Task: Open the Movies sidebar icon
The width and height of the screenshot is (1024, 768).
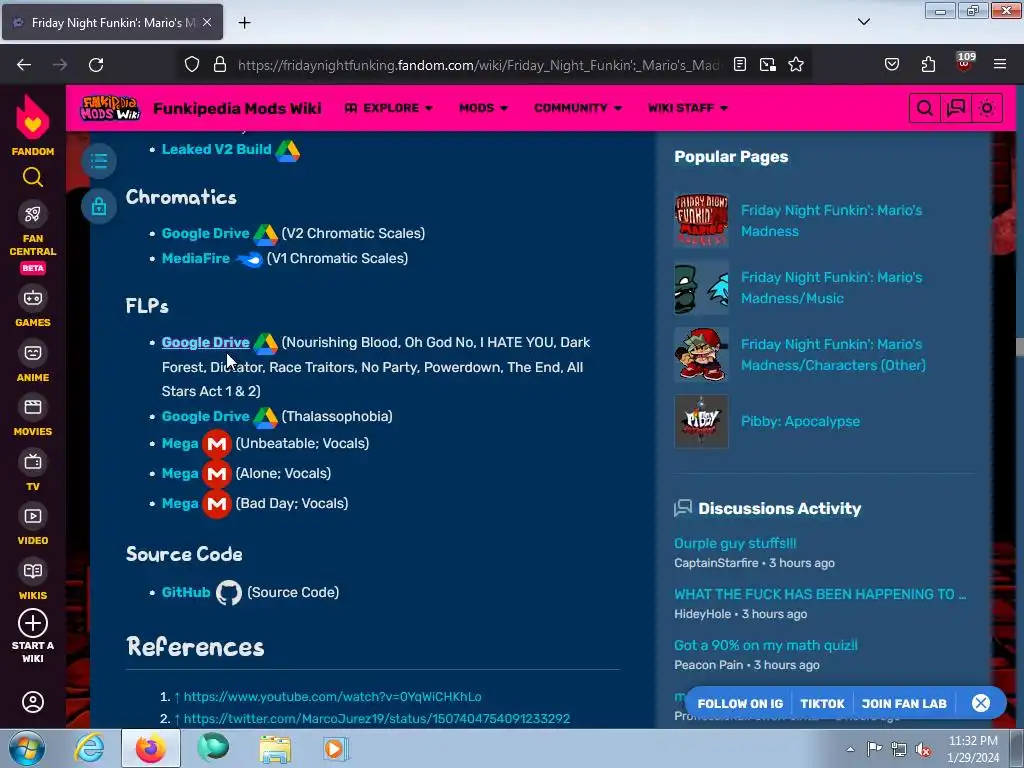Action: (x=33, y=408)
